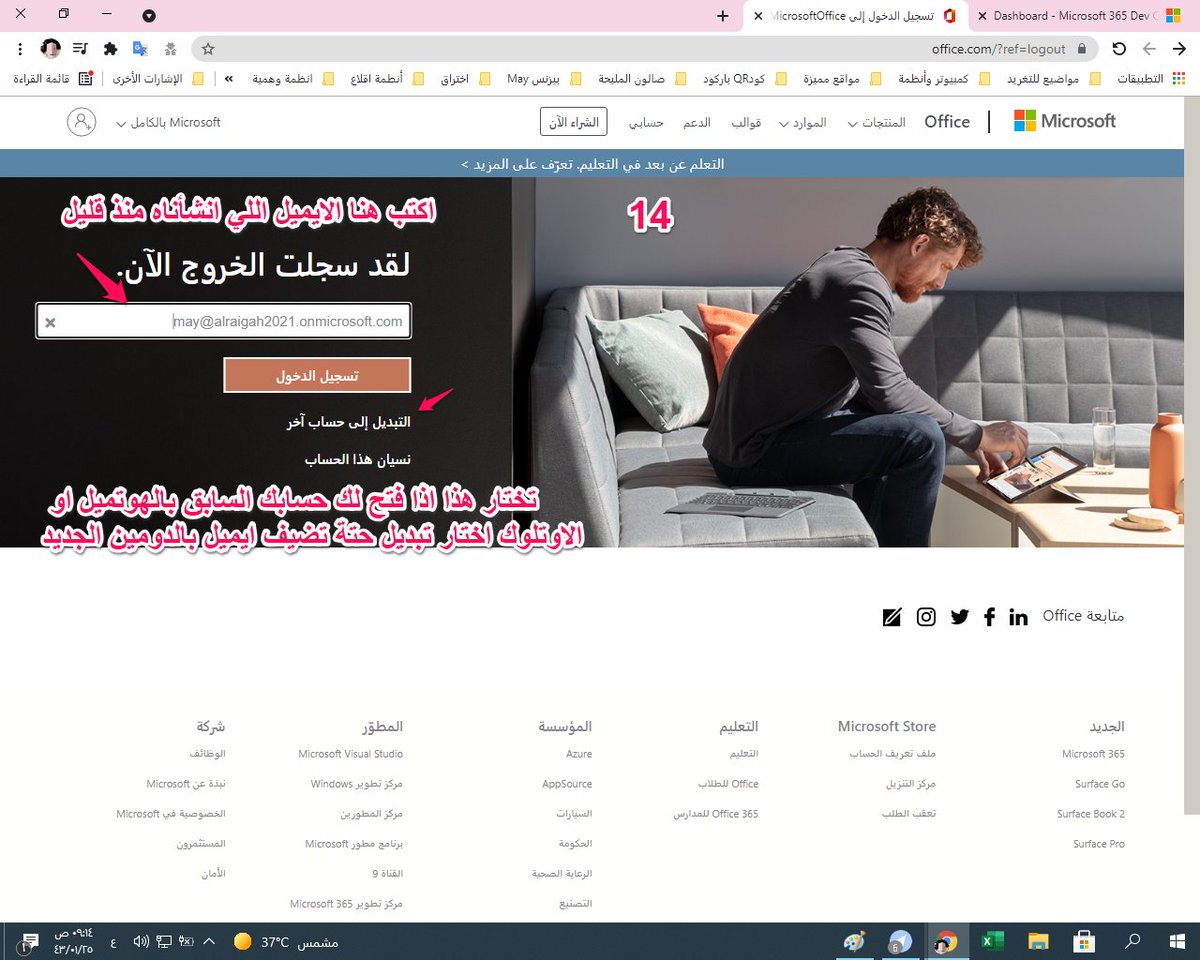
Task: Click نسيان هذا الحساب link
Action: [x=358, y=459]
